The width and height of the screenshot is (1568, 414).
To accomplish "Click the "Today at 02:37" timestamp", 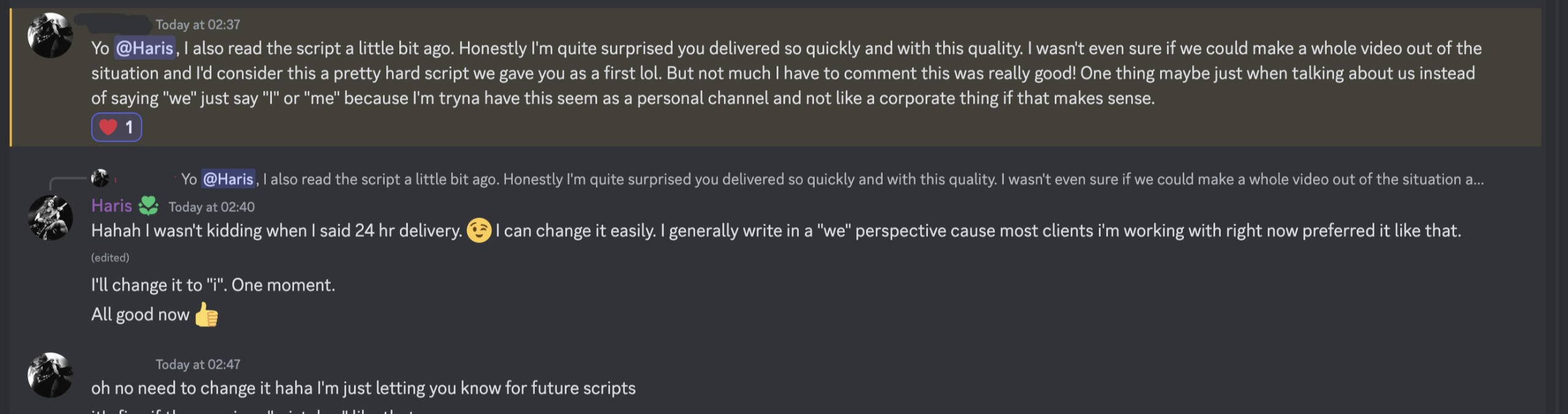I will (197, 25).
